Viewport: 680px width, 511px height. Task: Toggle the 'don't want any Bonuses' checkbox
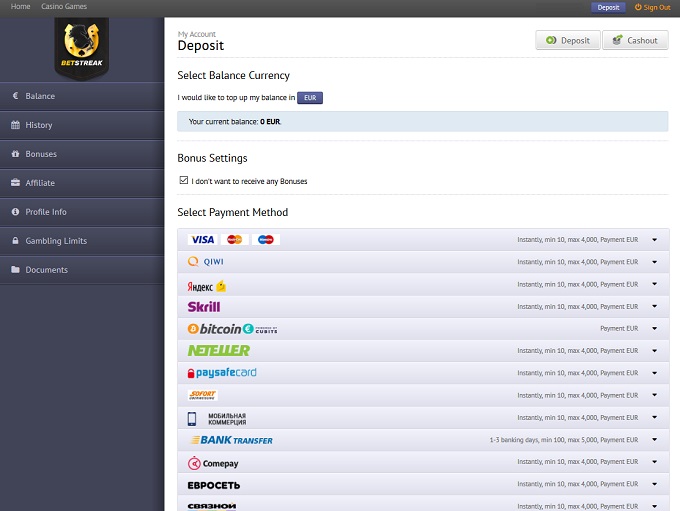(184, 181)
